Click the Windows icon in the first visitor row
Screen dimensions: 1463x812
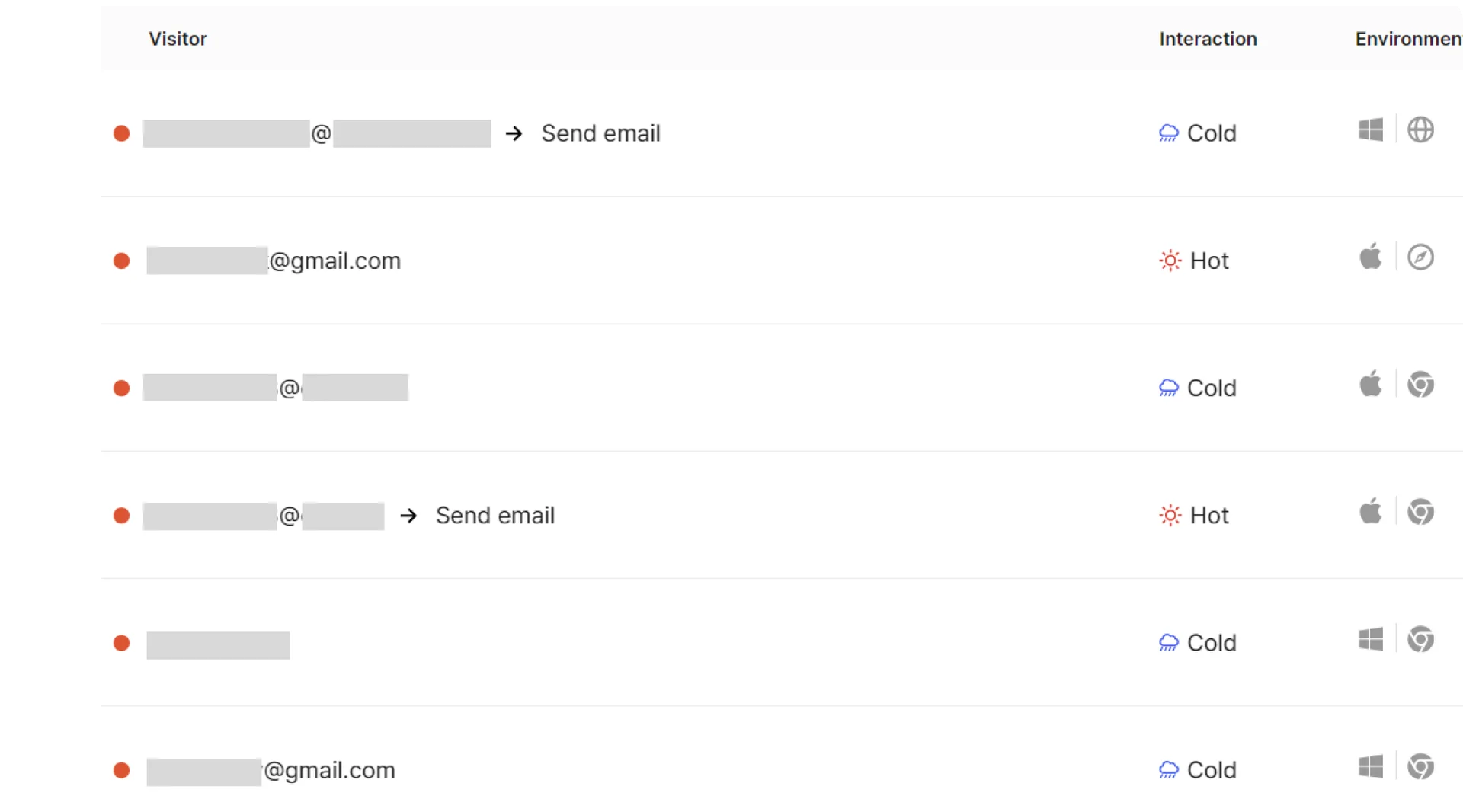[1370, 130]
